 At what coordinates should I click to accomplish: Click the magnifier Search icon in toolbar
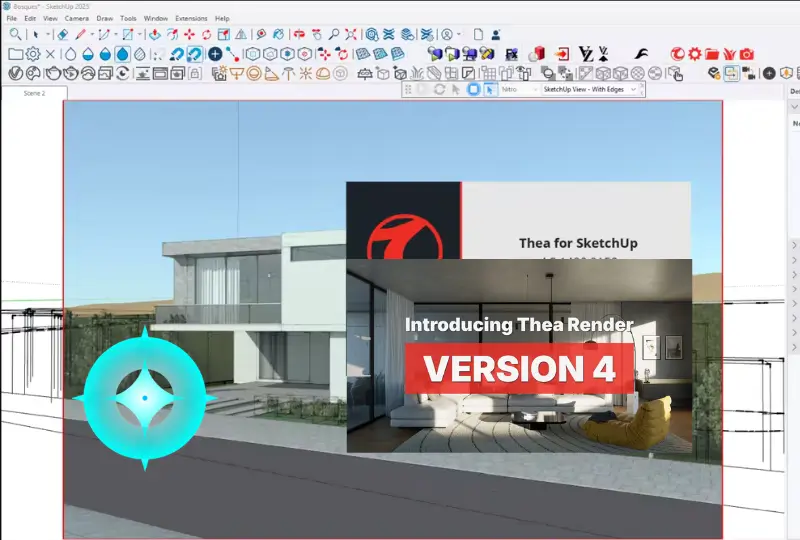15,34
